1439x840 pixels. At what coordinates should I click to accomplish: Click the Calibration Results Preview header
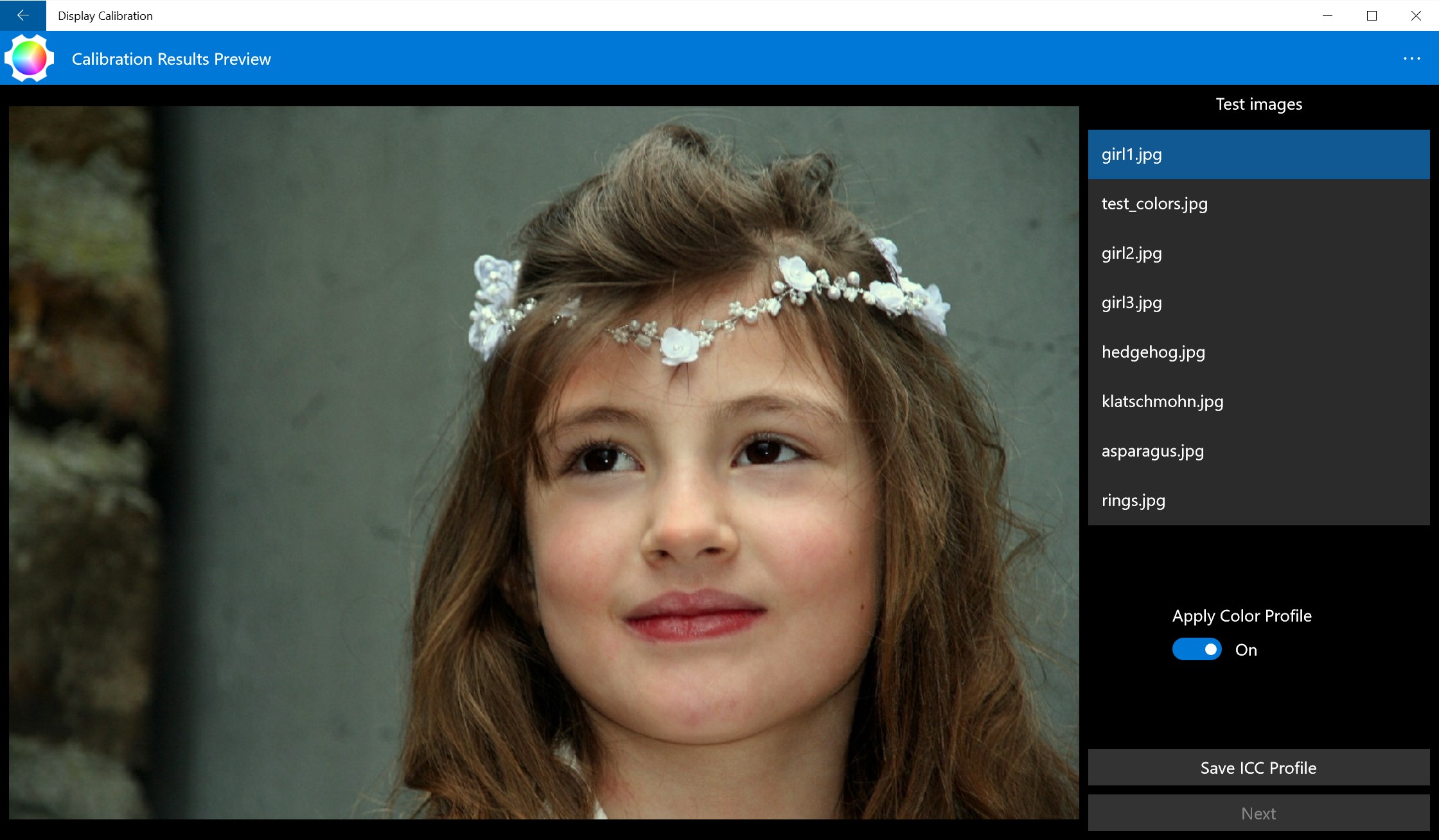(171, 58)
